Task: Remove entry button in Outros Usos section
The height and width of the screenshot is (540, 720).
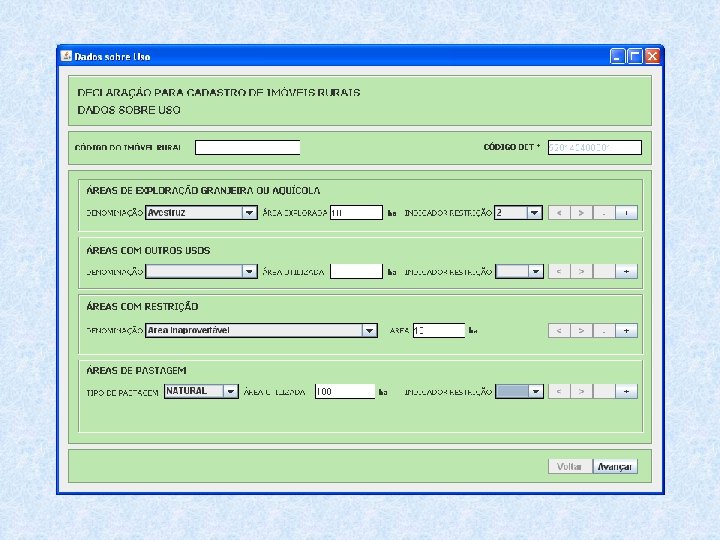Action: point(603,271)
